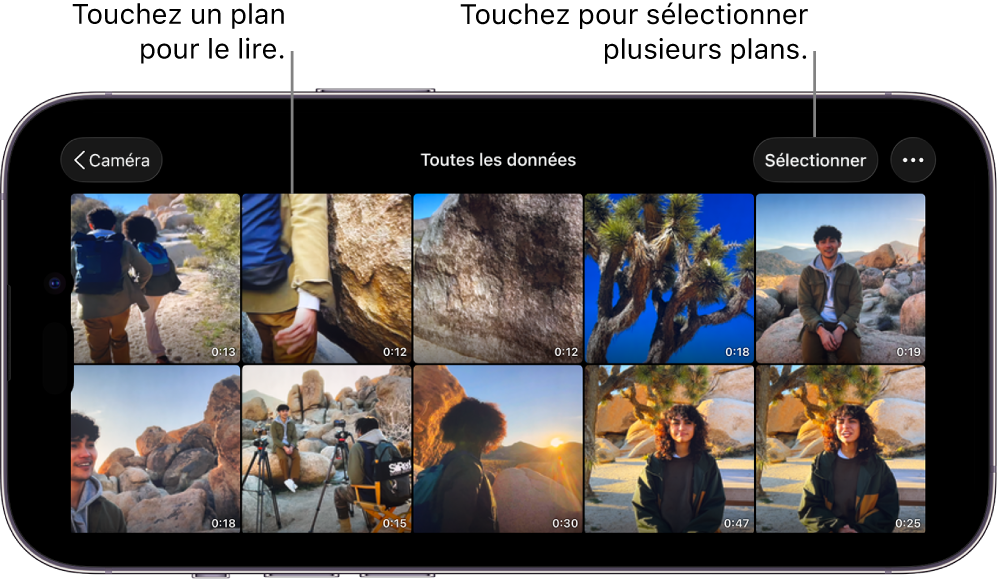Open the More options (⋯) menu
Screen dimensions: 998x580
pyautogui.click(x=913, y=160)
